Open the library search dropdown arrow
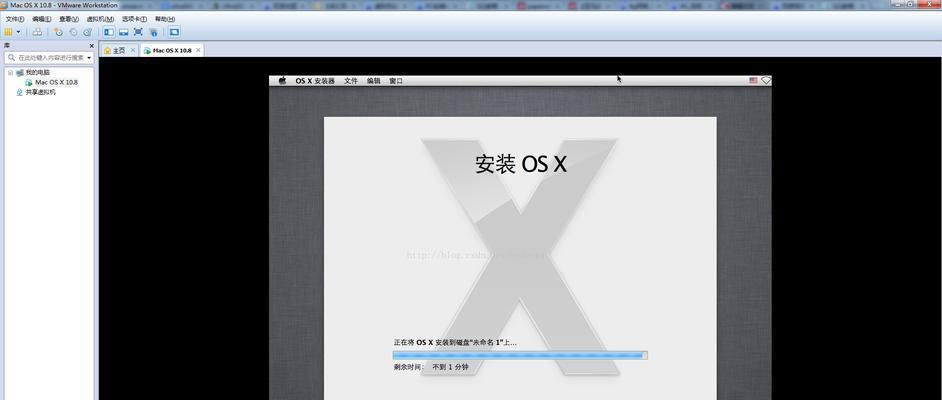942x400 pixels. pyautogui.click(x=90, y=58)
